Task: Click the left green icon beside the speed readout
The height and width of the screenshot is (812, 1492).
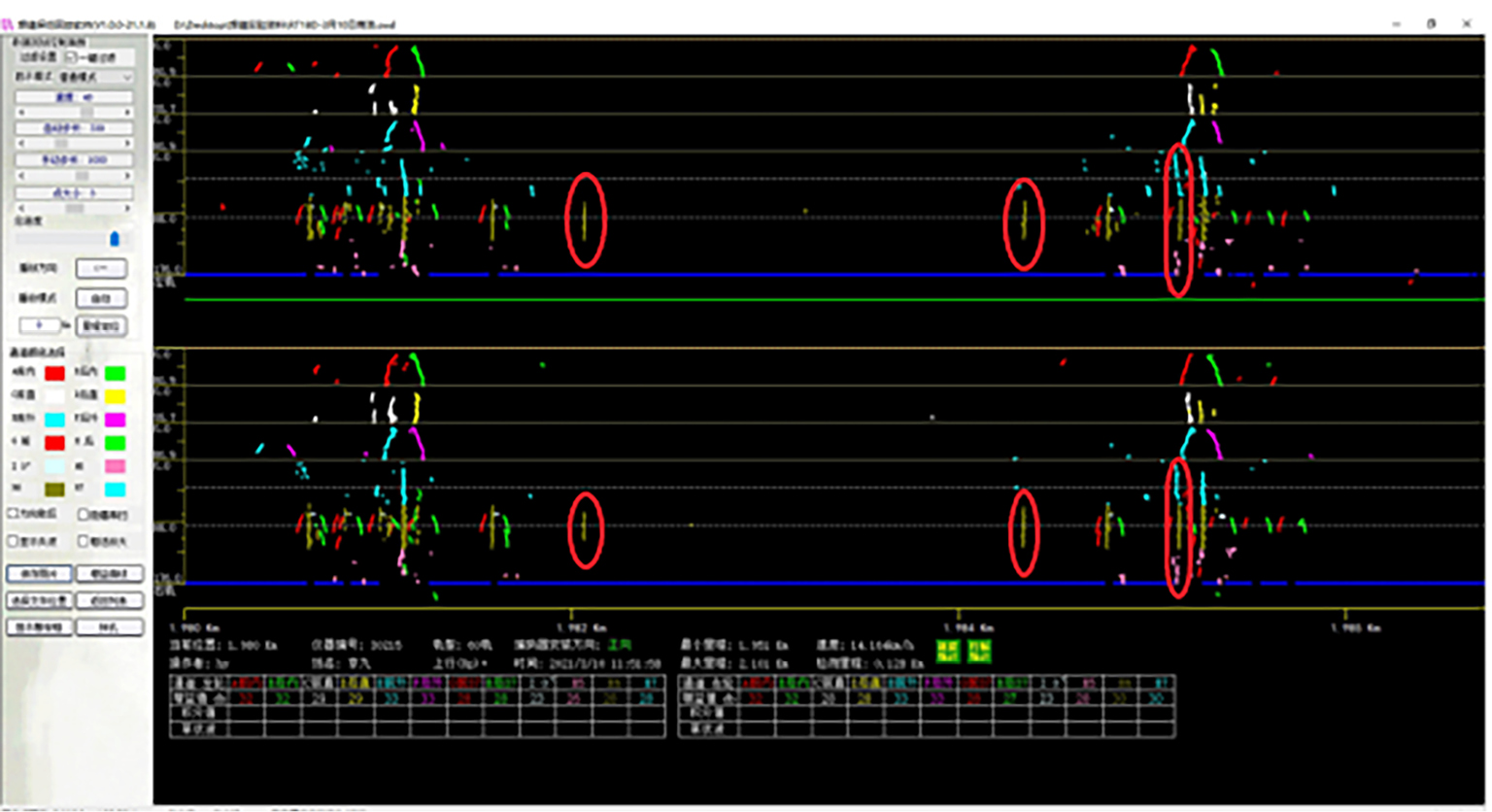Action: (x=947, y=650)
